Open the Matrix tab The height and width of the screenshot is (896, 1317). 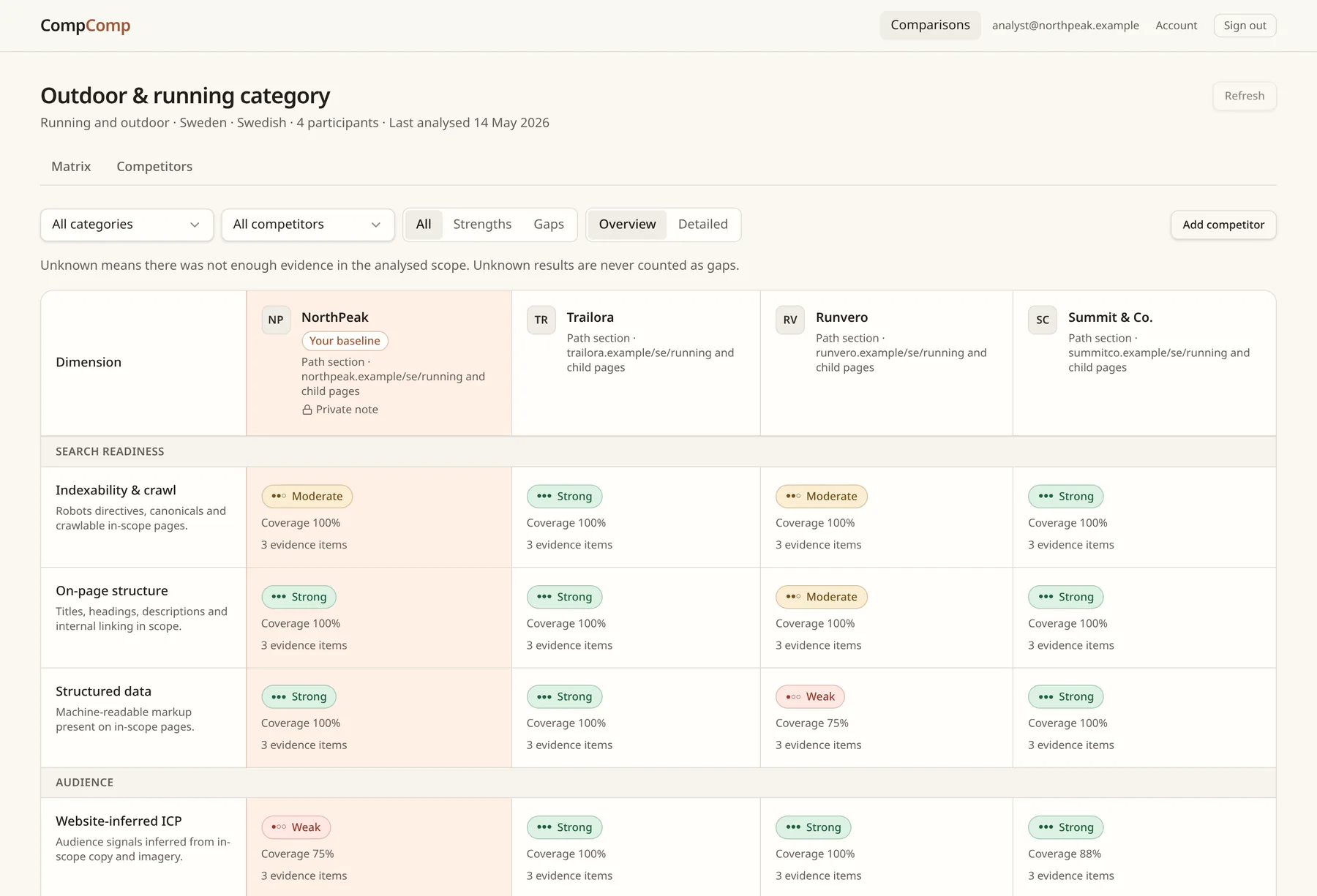(71, 167)
